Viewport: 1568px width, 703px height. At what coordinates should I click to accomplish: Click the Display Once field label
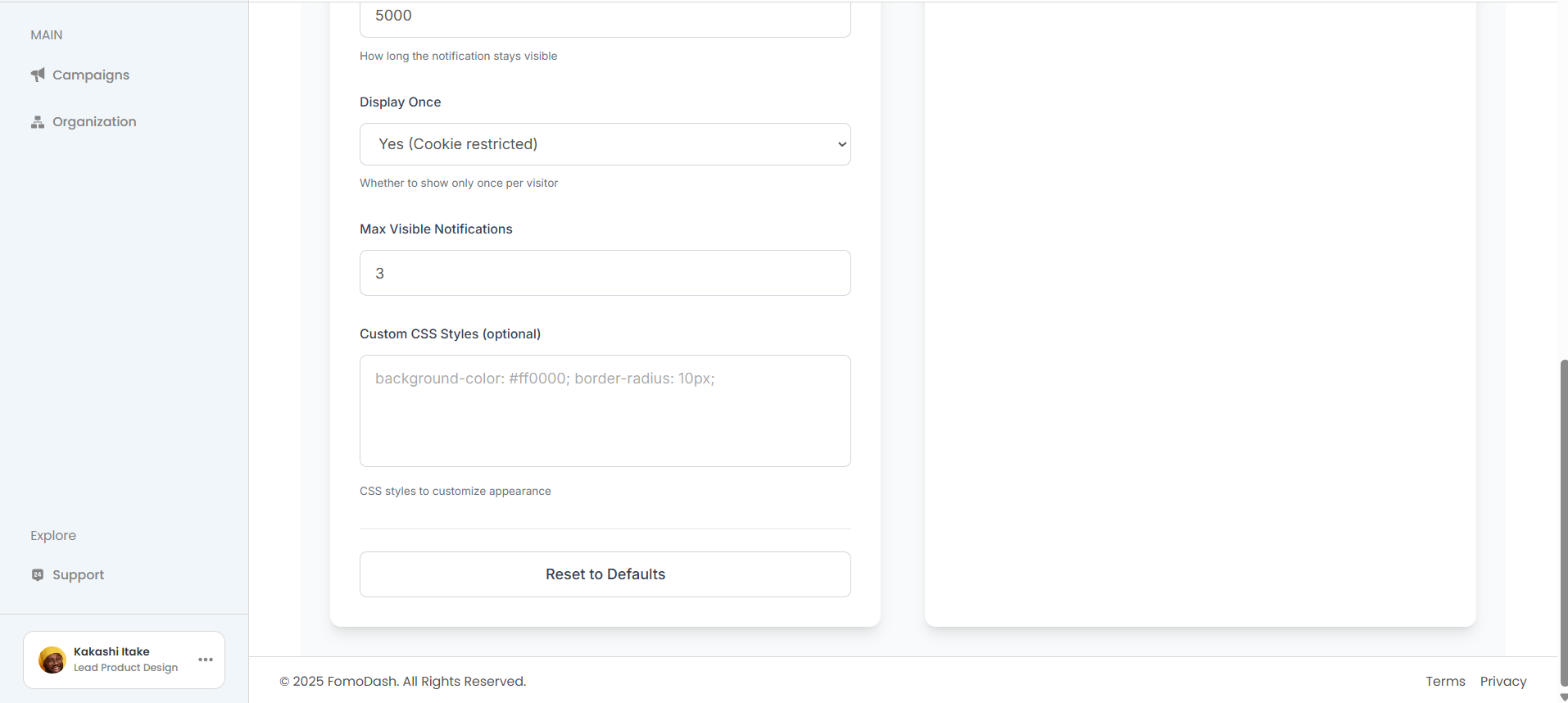(400, 102)
